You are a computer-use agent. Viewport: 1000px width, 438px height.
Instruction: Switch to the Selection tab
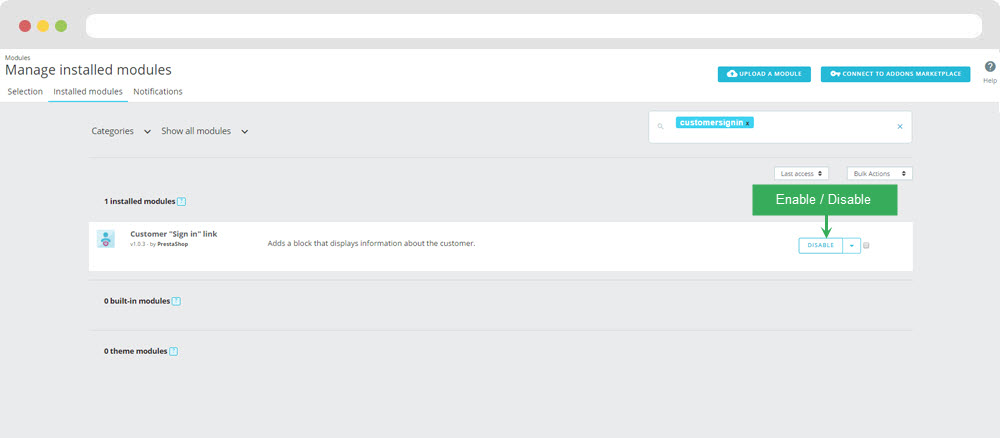(x=25, y=92)
